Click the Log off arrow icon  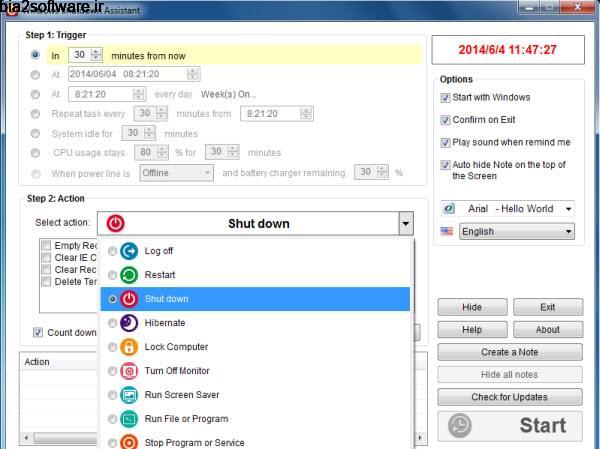coord(129,251)
